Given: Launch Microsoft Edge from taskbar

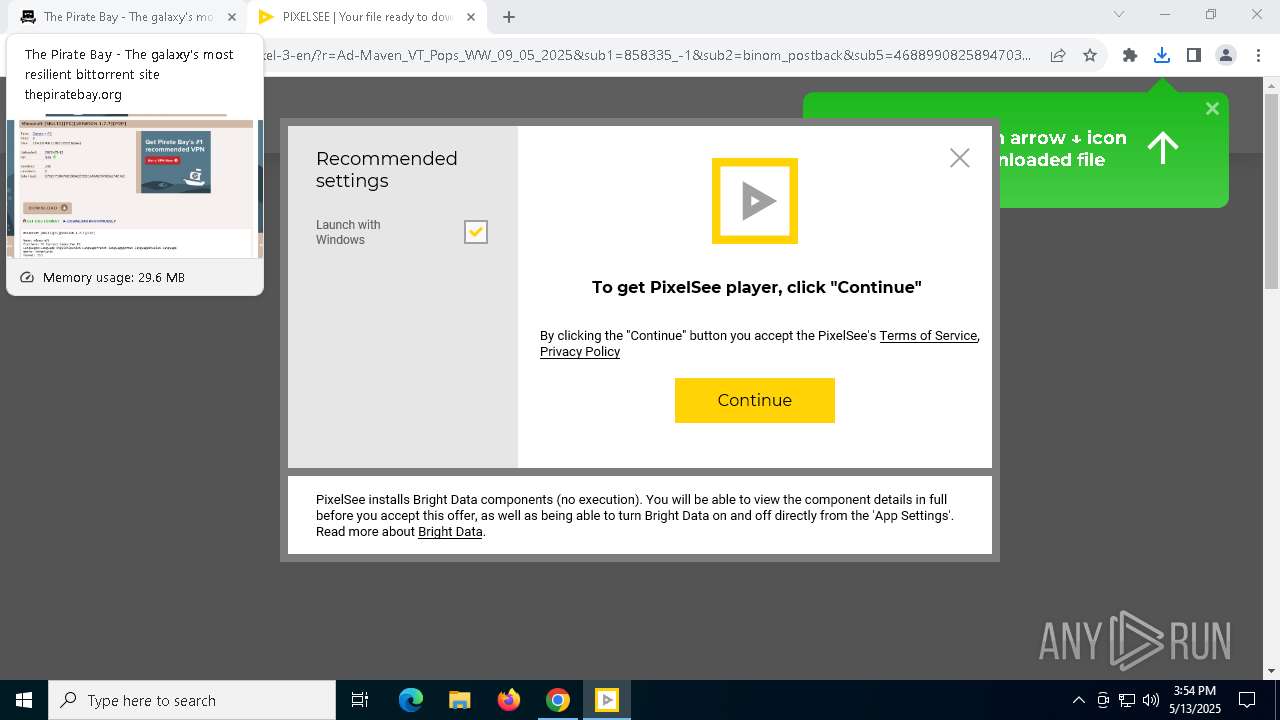Looking at the screenshot, I should coord(411,700).
